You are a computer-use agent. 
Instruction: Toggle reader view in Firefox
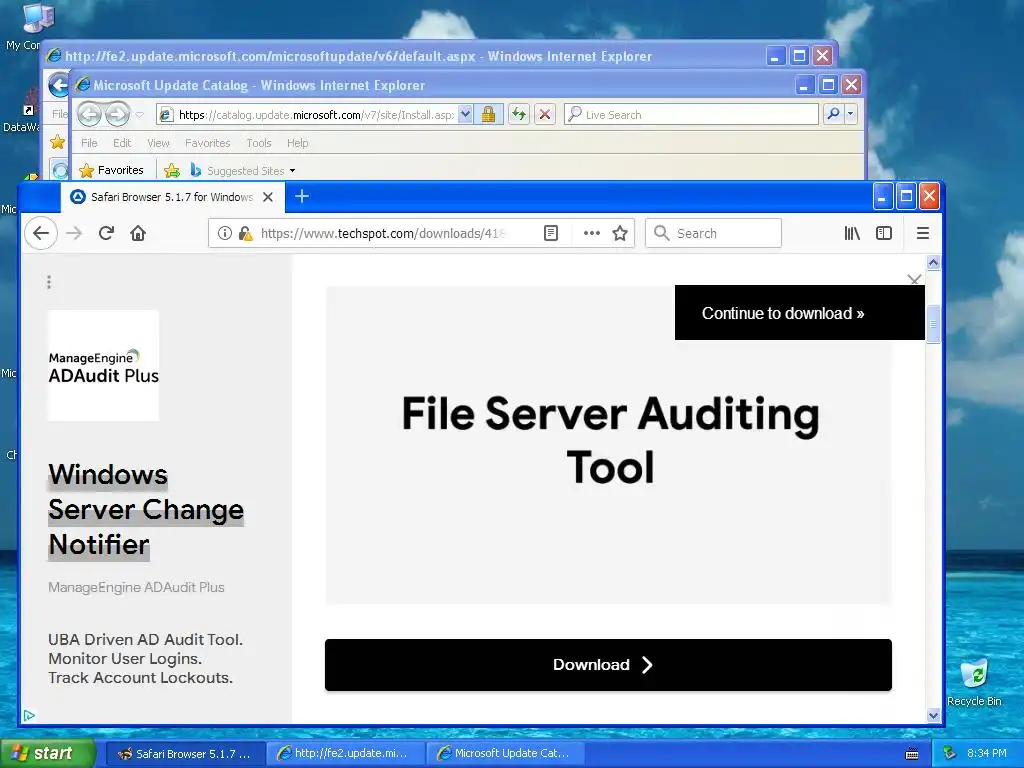(x=551, y=233)
